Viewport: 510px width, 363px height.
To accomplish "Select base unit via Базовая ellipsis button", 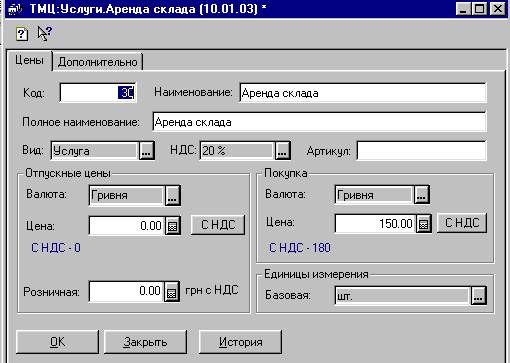I will (478, 295).
